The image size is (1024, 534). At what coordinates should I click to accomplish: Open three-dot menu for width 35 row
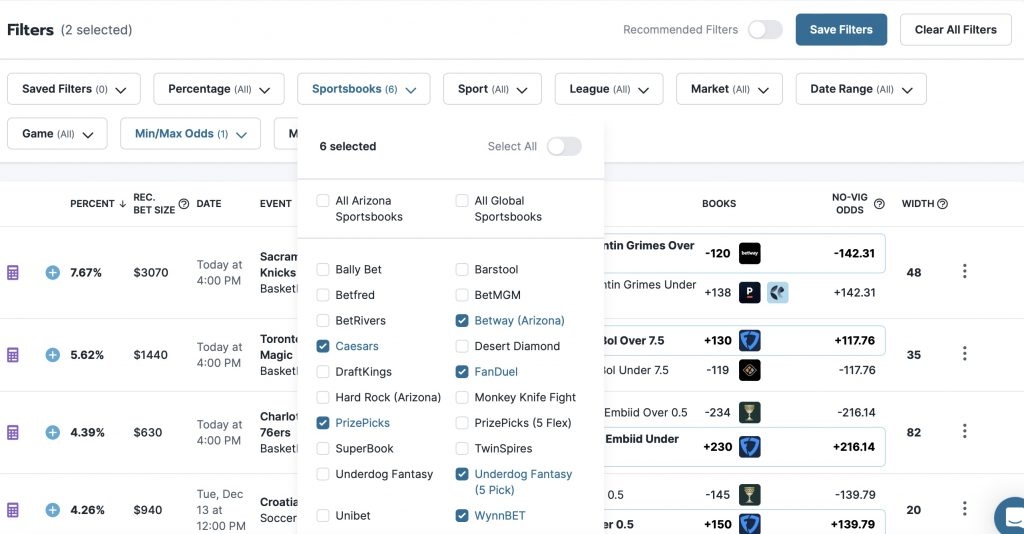(x=965, y=353)
